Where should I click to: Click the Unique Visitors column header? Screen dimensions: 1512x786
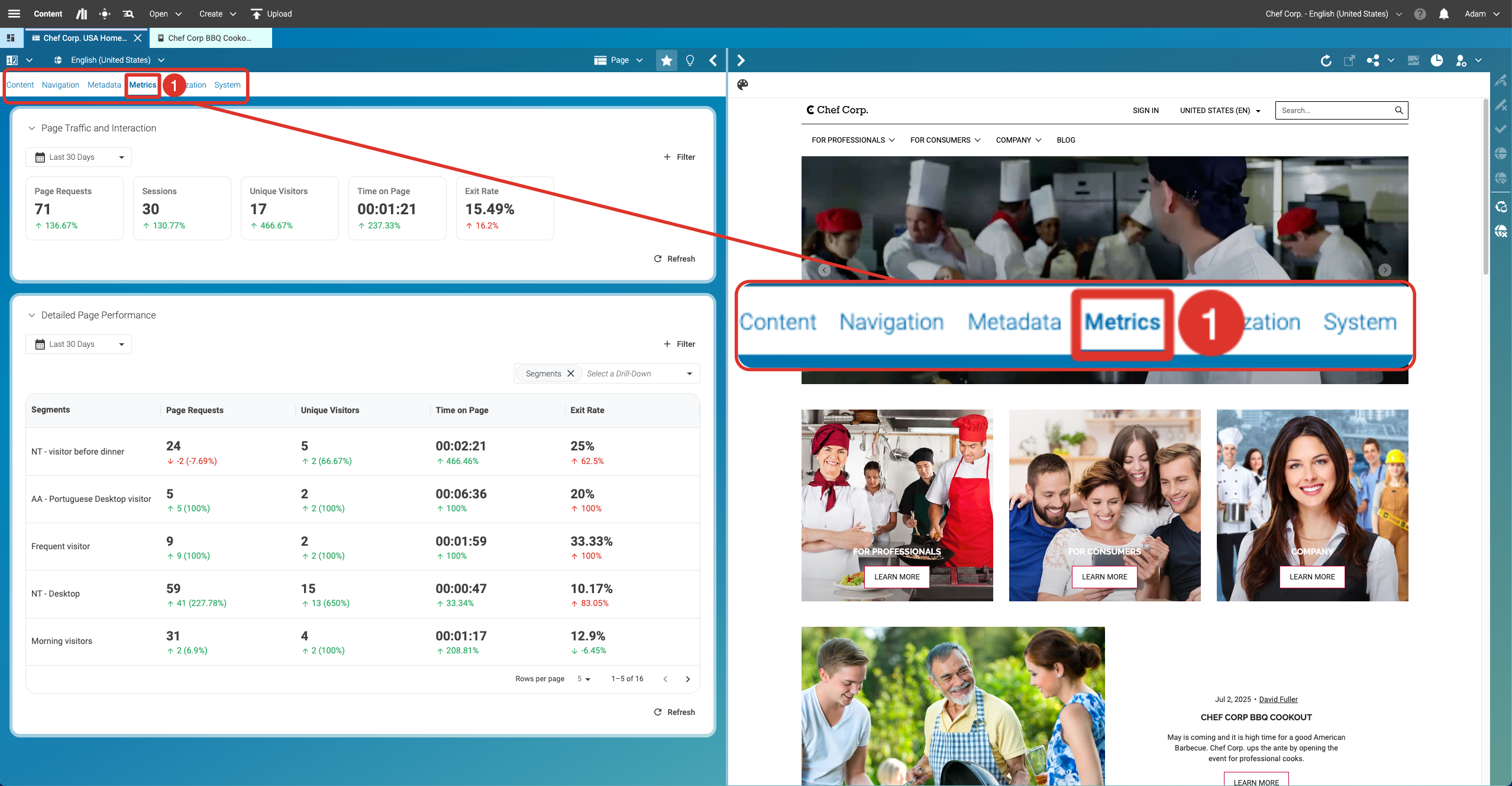329,410
